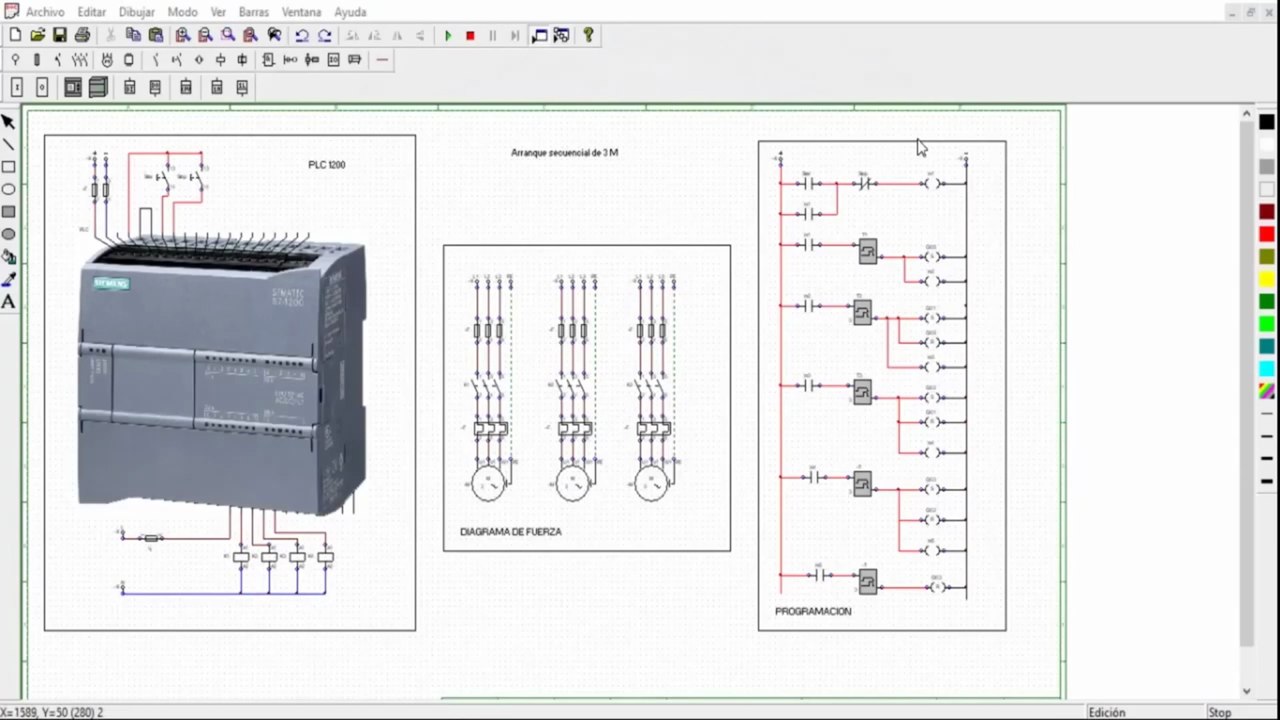Open the motors component library icon
This screenshot has width=1280, height=720.
[107, 60]
